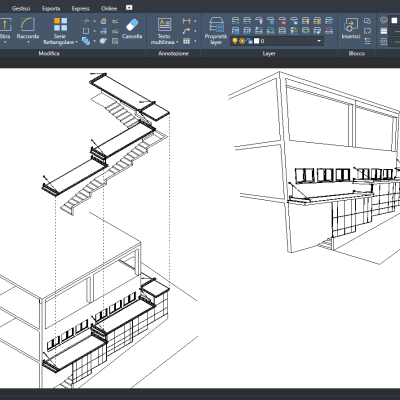Switch to the Online tab
The height and width of the screenshot is (400, 400).
(109, 8)
